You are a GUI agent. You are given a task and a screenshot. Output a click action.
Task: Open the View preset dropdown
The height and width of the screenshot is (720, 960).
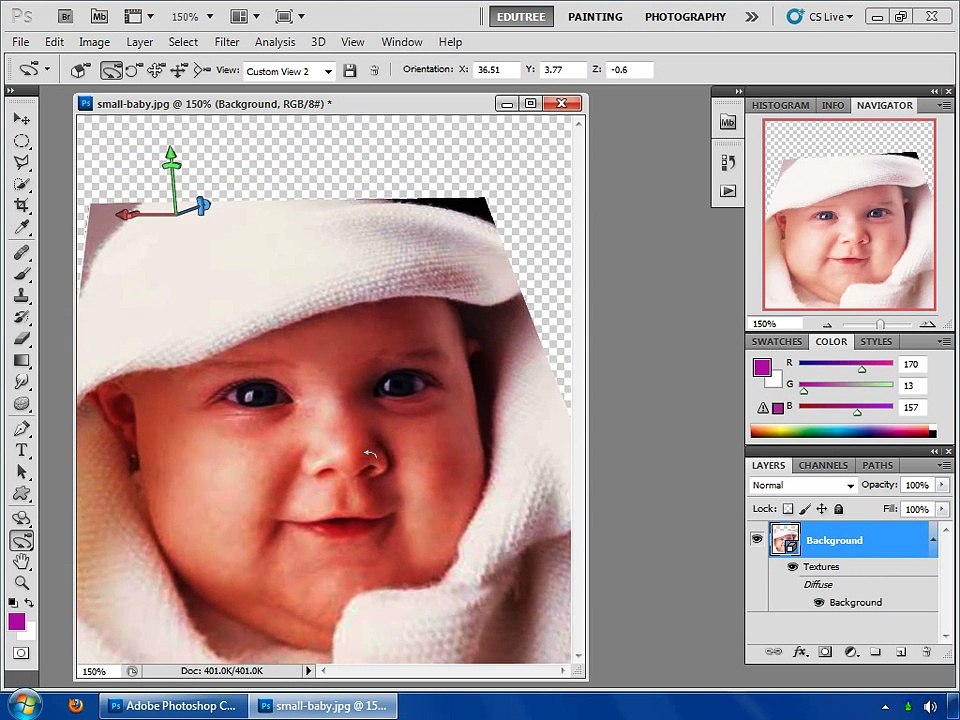(x=328, y=72)
